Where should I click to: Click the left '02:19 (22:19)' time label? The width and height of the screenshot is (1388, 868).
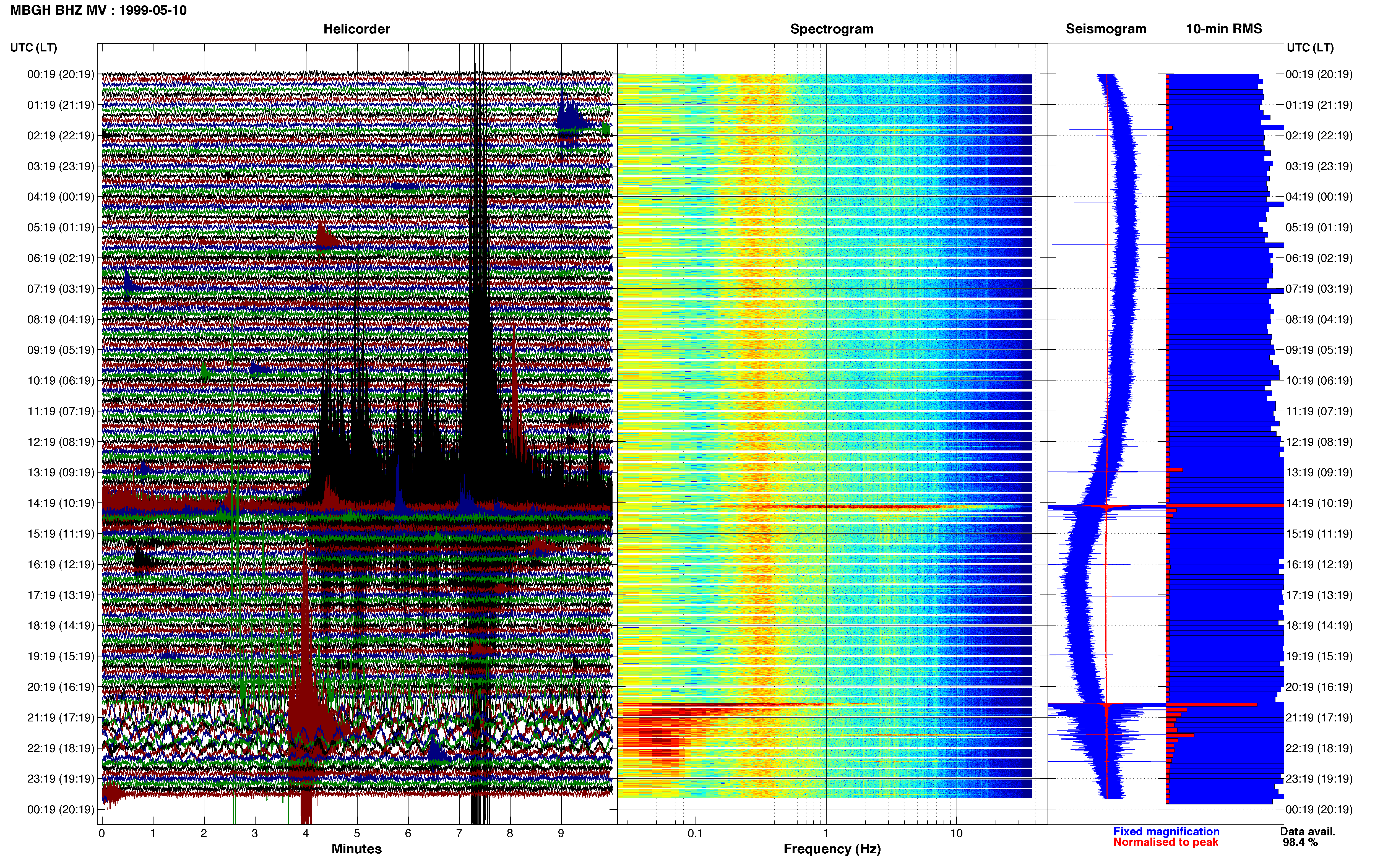[x=61, y=135]
